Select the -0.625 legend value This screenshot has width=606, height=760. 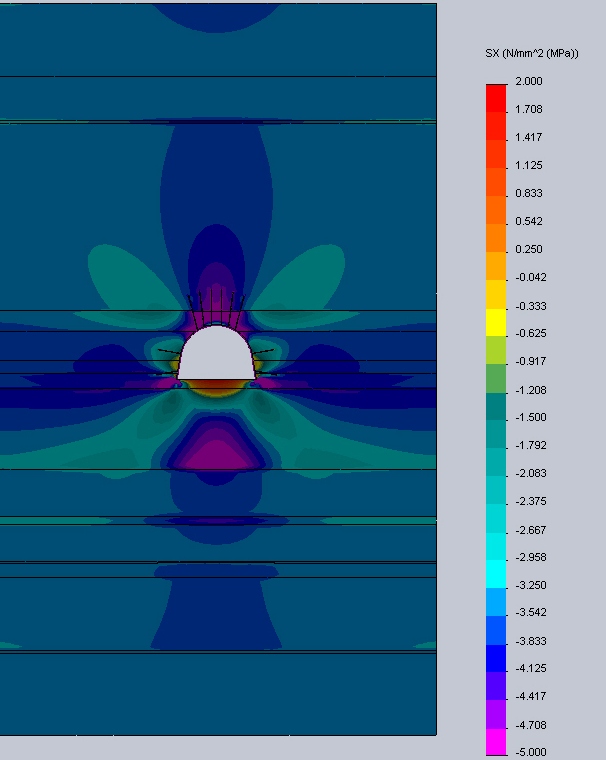(531, 333)
